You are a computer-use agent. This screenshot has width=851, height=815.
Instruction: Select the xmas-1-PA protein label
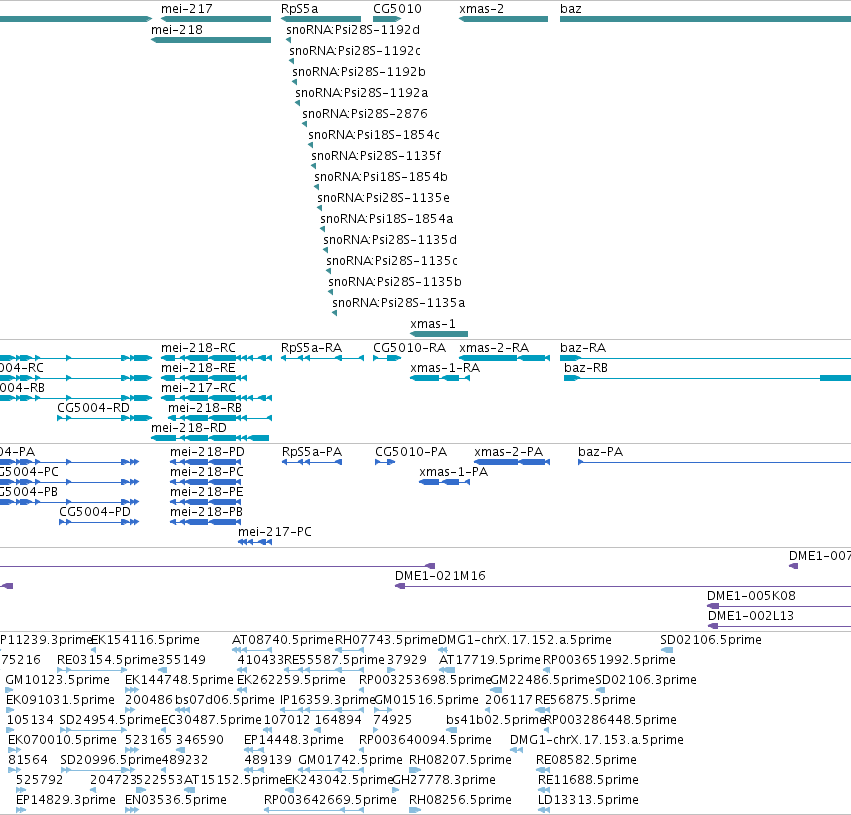(x=454, y=472)
